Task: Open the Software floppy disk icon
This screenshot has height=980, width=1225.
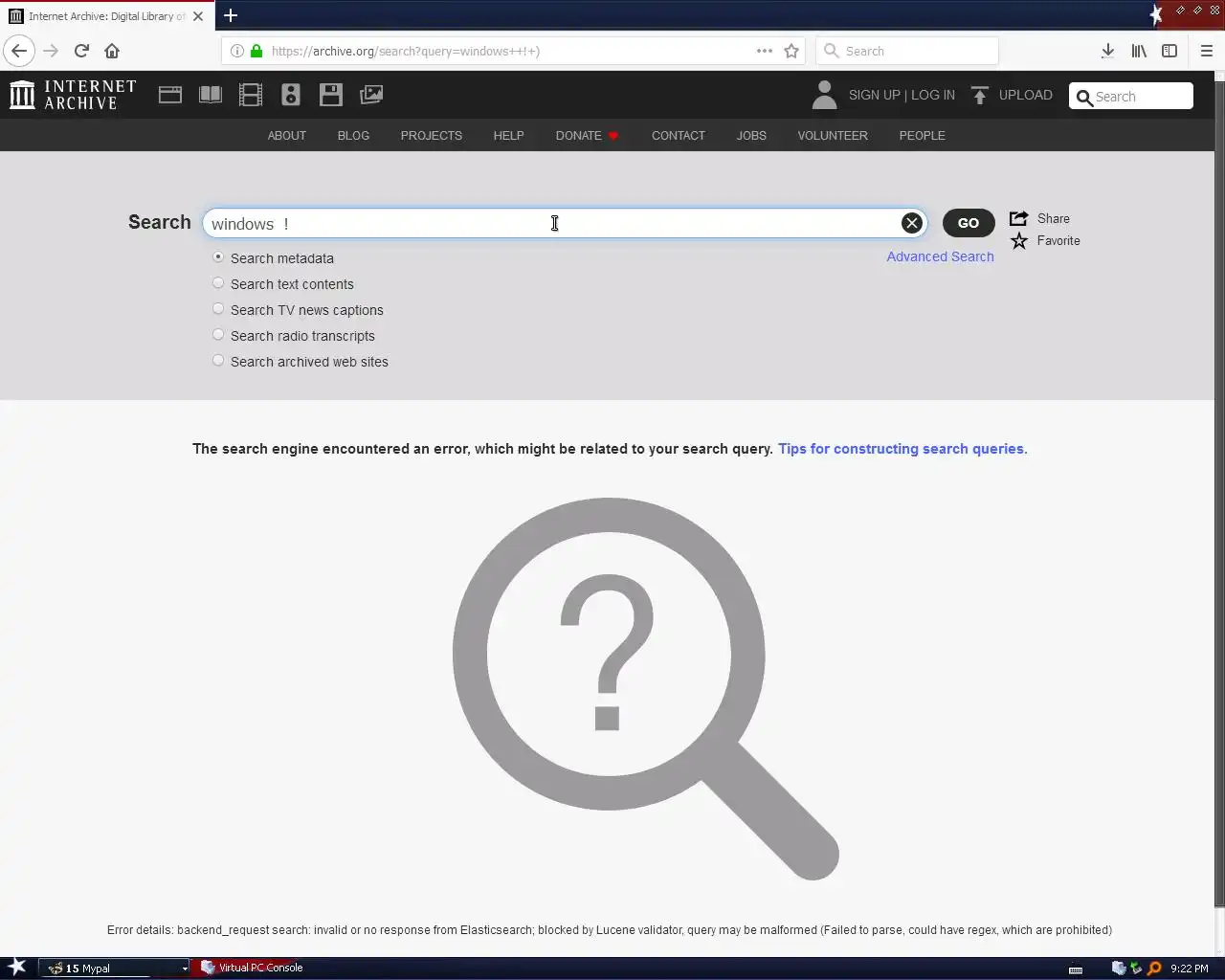Action: tap(331, 95)
